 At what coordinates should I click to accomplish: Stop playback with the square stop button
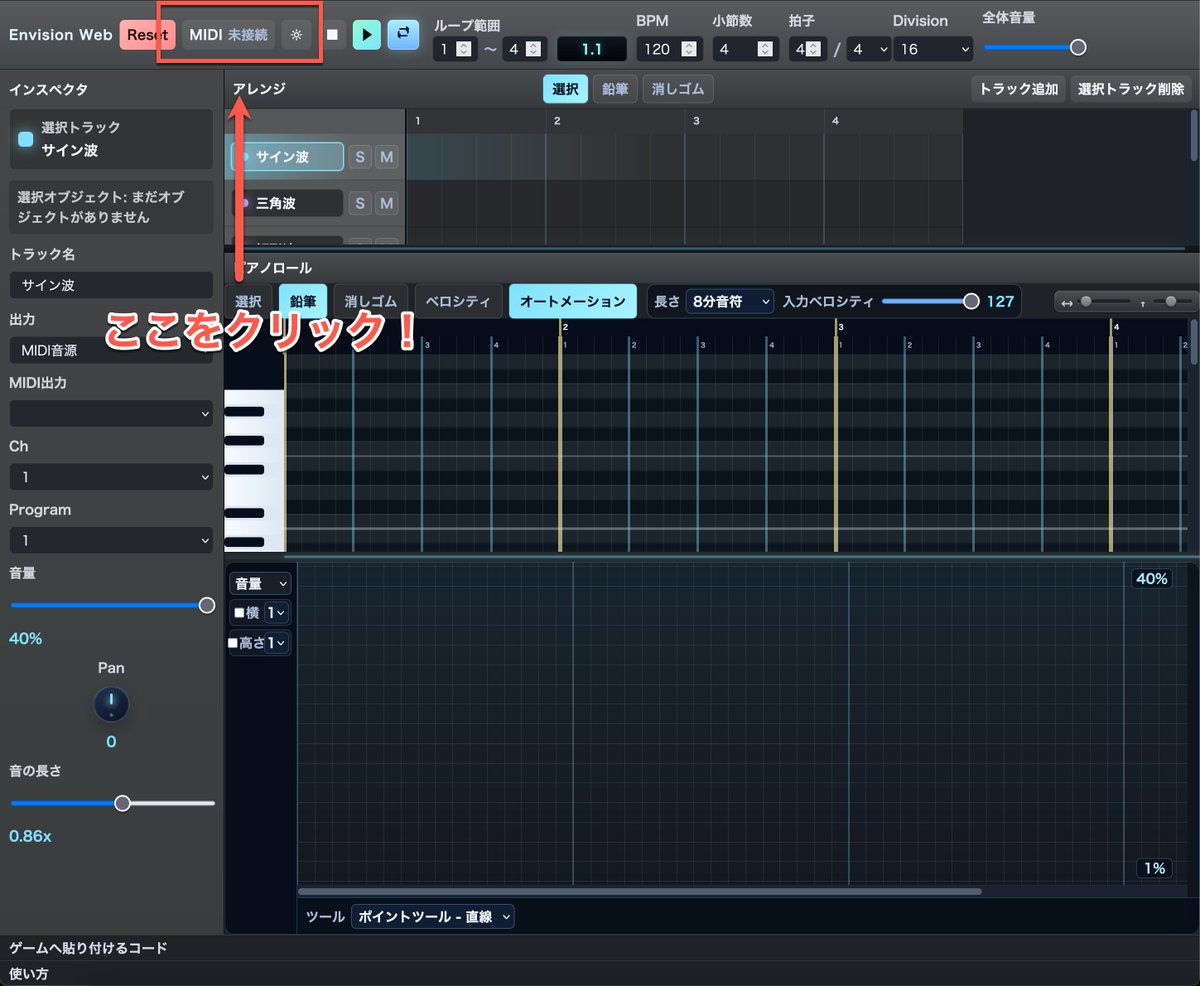332,34
